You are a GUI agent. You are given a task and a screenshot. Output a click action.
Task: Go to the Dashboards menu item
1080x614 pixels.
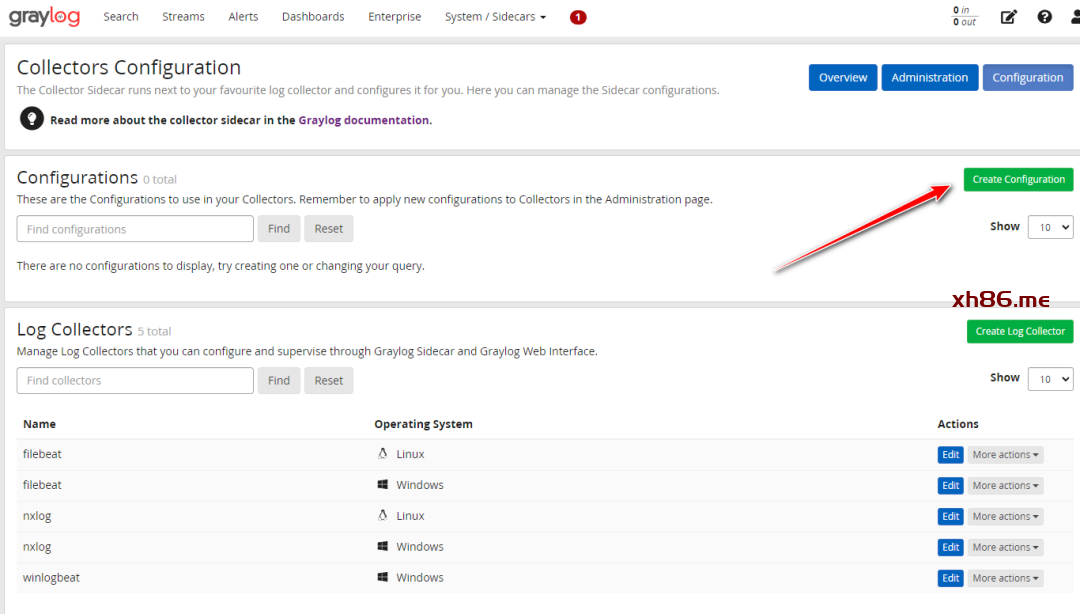pos(313,17)
